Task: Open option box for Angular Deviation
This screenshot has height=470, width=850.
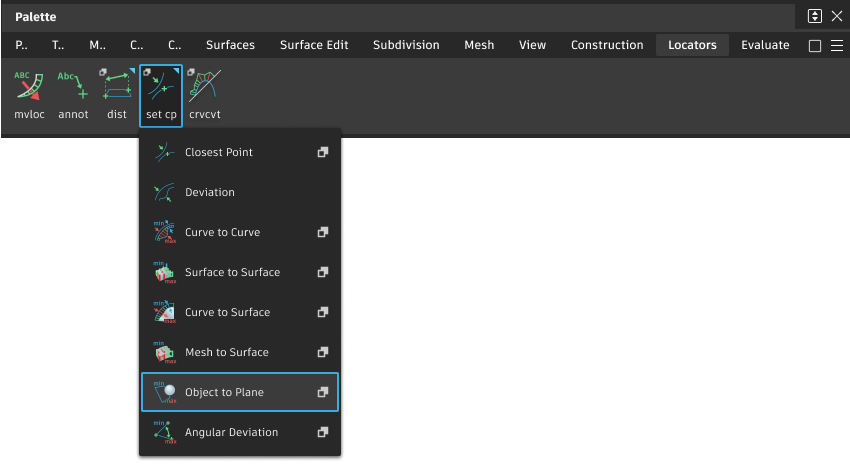Action: pos(323,432)
